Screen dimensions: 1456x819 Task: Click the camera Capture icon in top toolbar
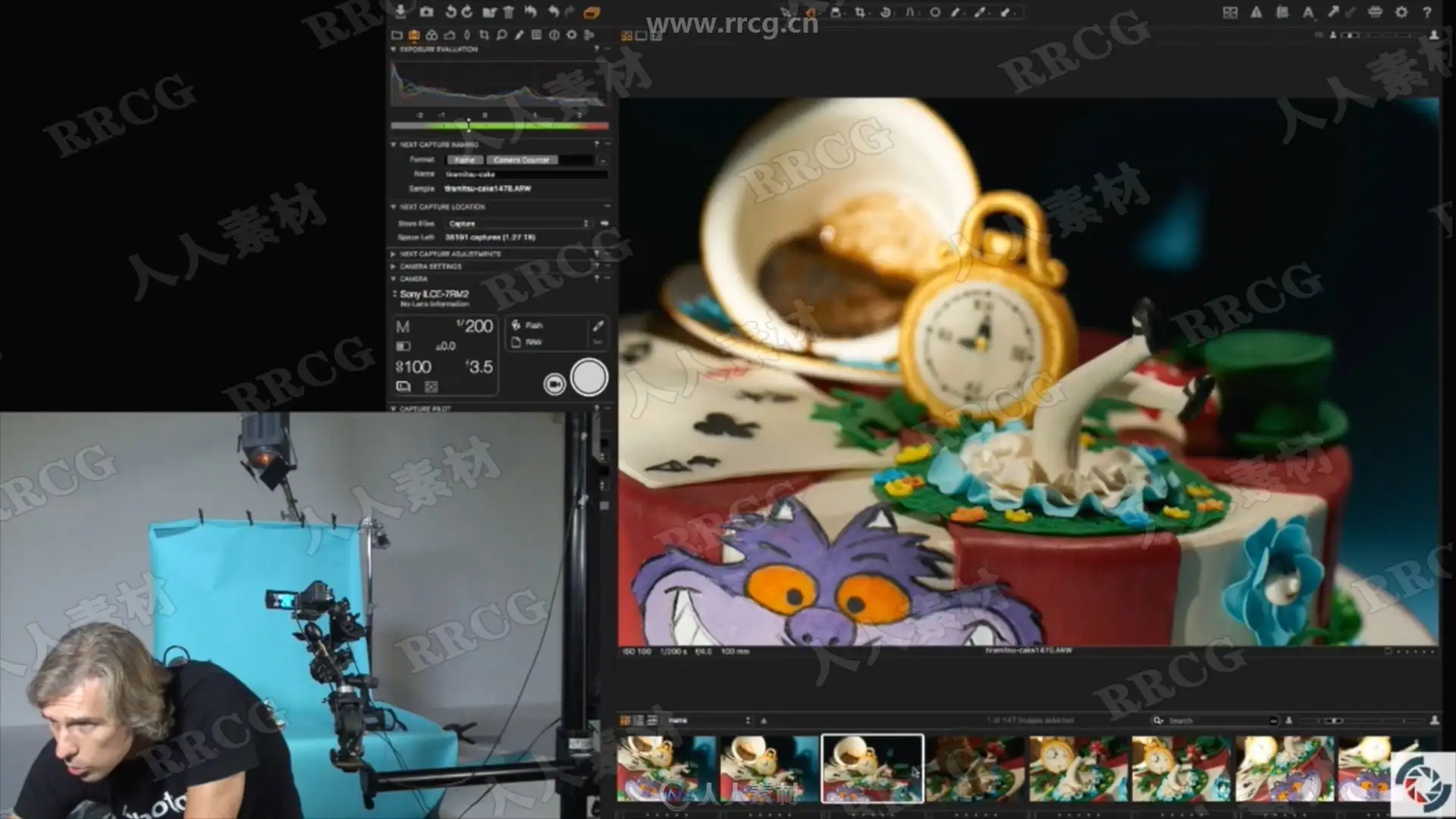426,11
